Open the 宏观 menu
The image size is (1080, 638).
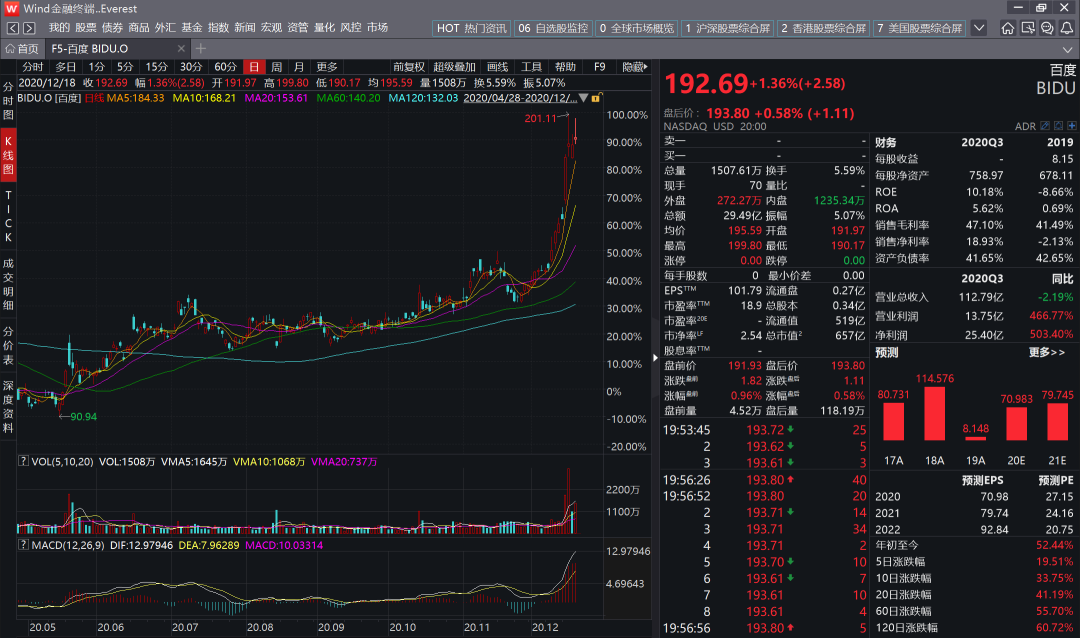pyautogui.click(x=271, y=28)
